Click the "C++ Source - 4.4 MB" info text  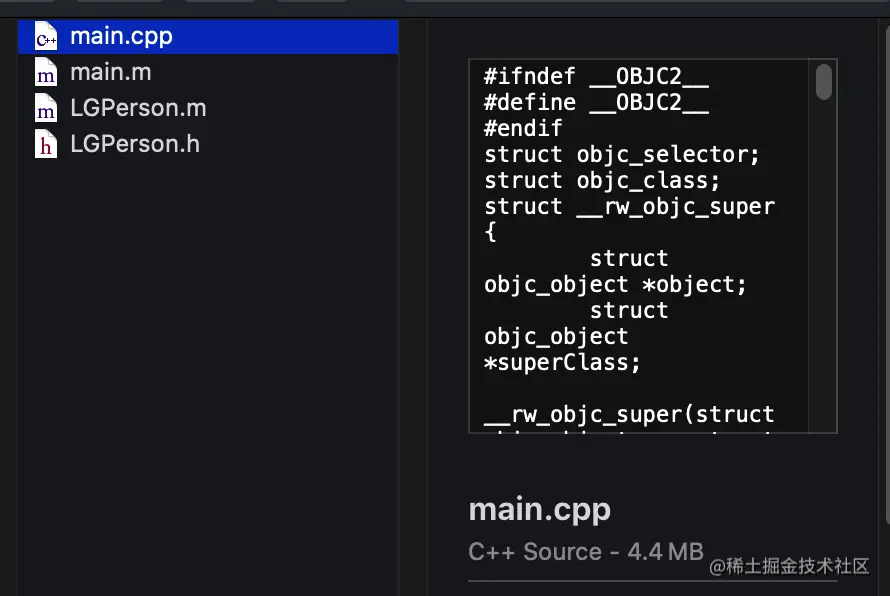point(585,552)
